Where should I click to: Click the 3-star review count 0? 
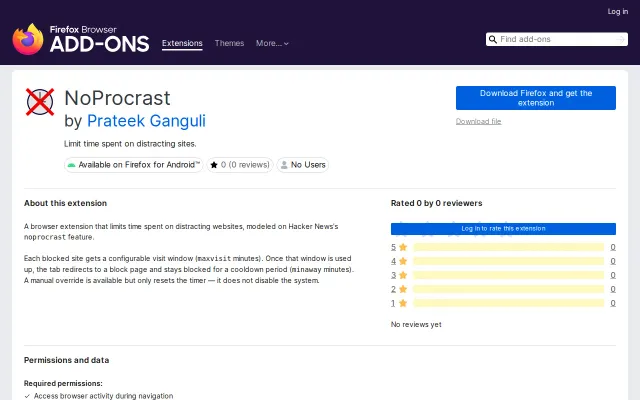tap(613, 275)
